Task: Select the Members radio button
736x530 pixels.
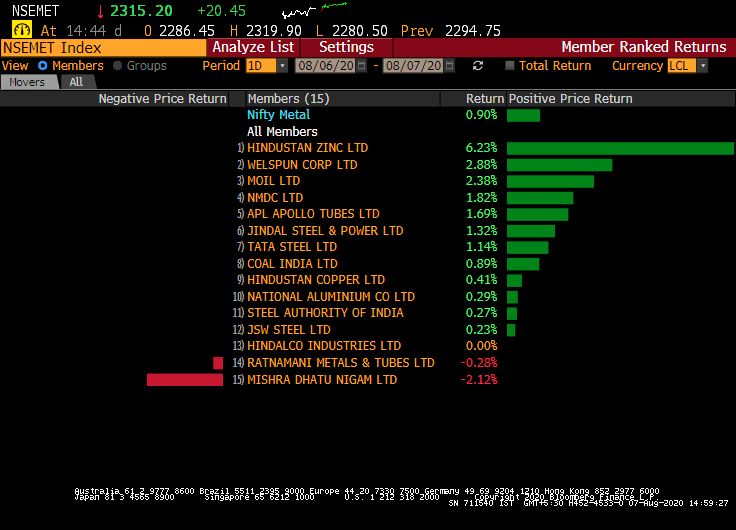Action: click(42, 66)
